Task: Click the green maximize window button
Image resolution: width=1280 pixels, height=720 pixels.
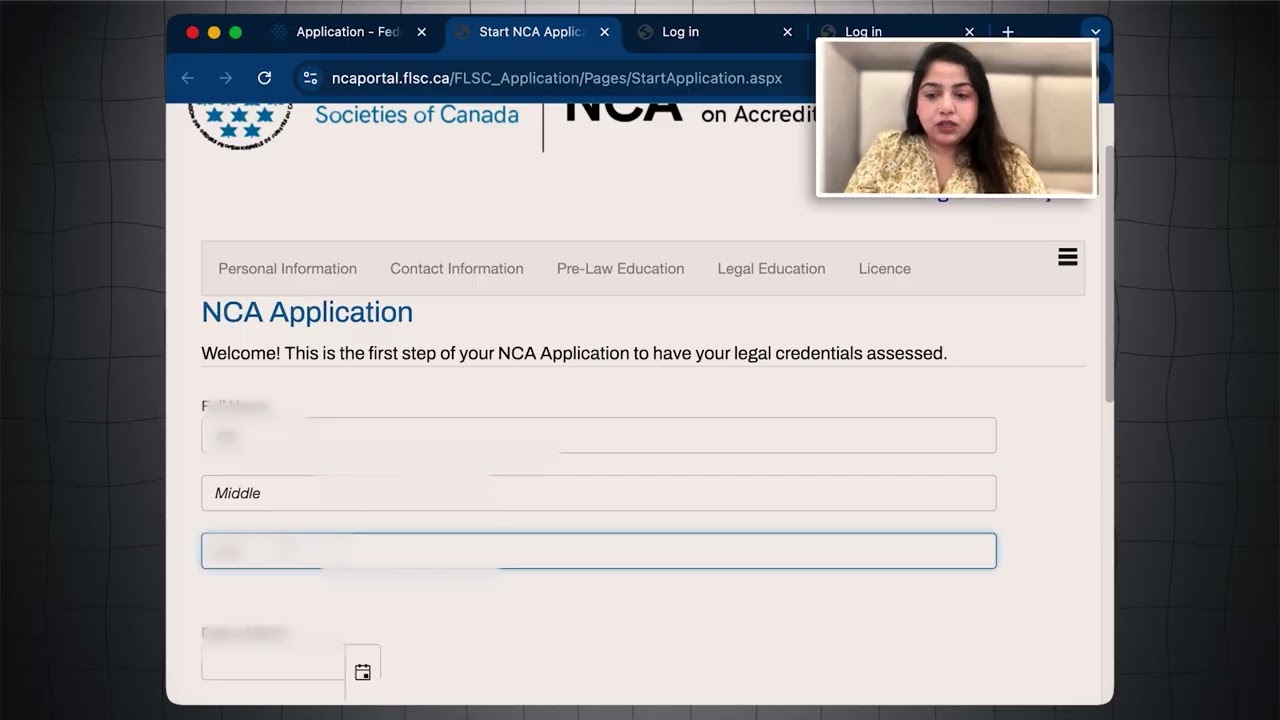Action: coord(236,32)
